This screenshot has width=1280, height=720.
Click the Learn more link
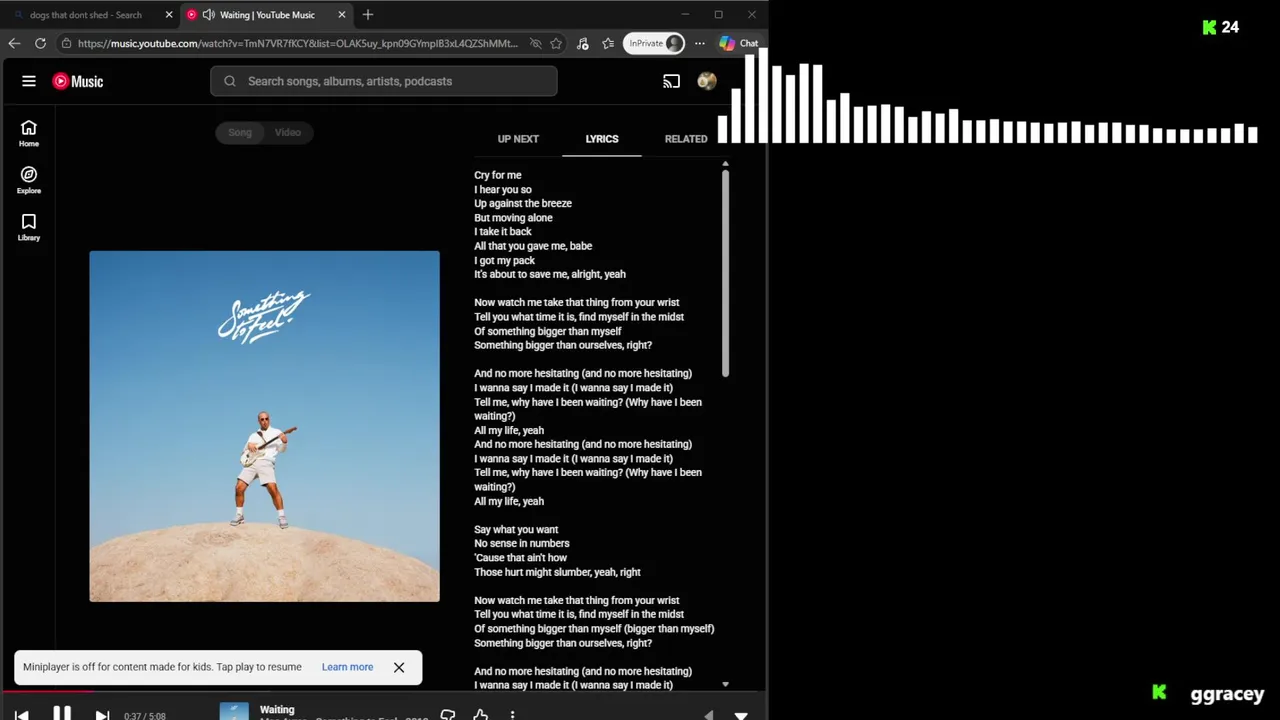tap(347, 667)
